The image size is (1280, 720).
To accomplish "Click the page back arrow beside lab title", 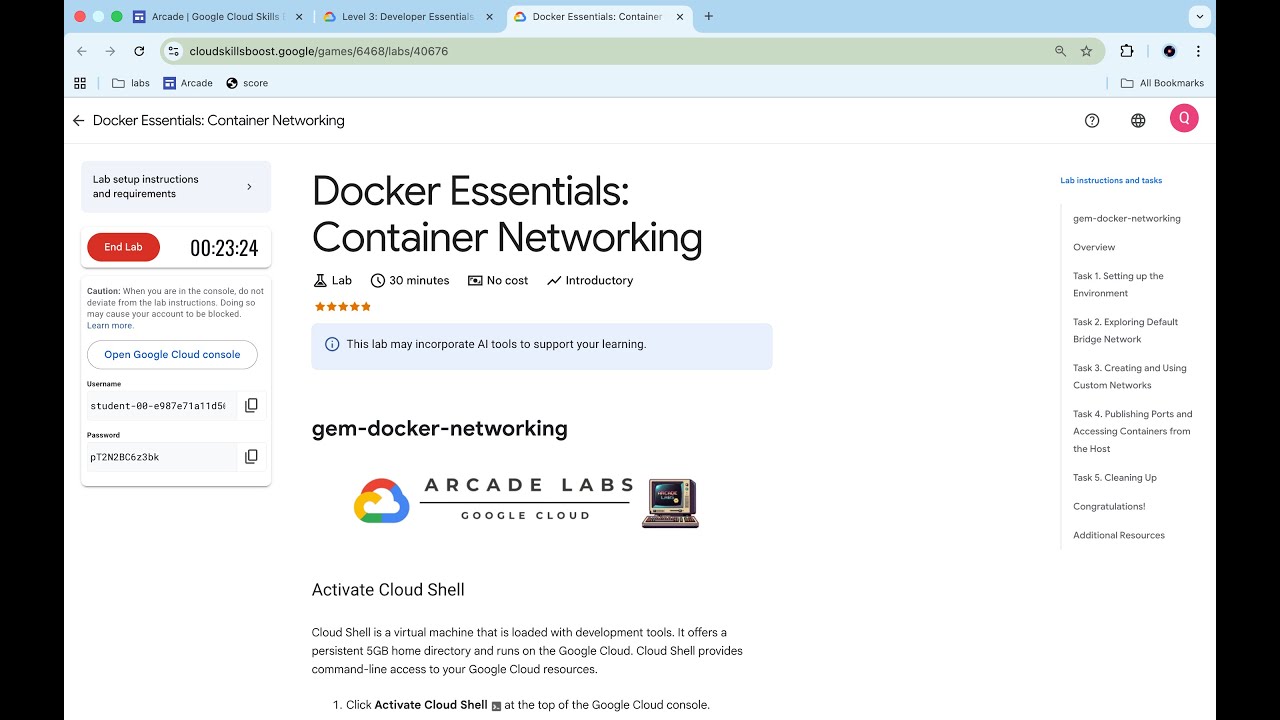I will click(x=78, y=120).
